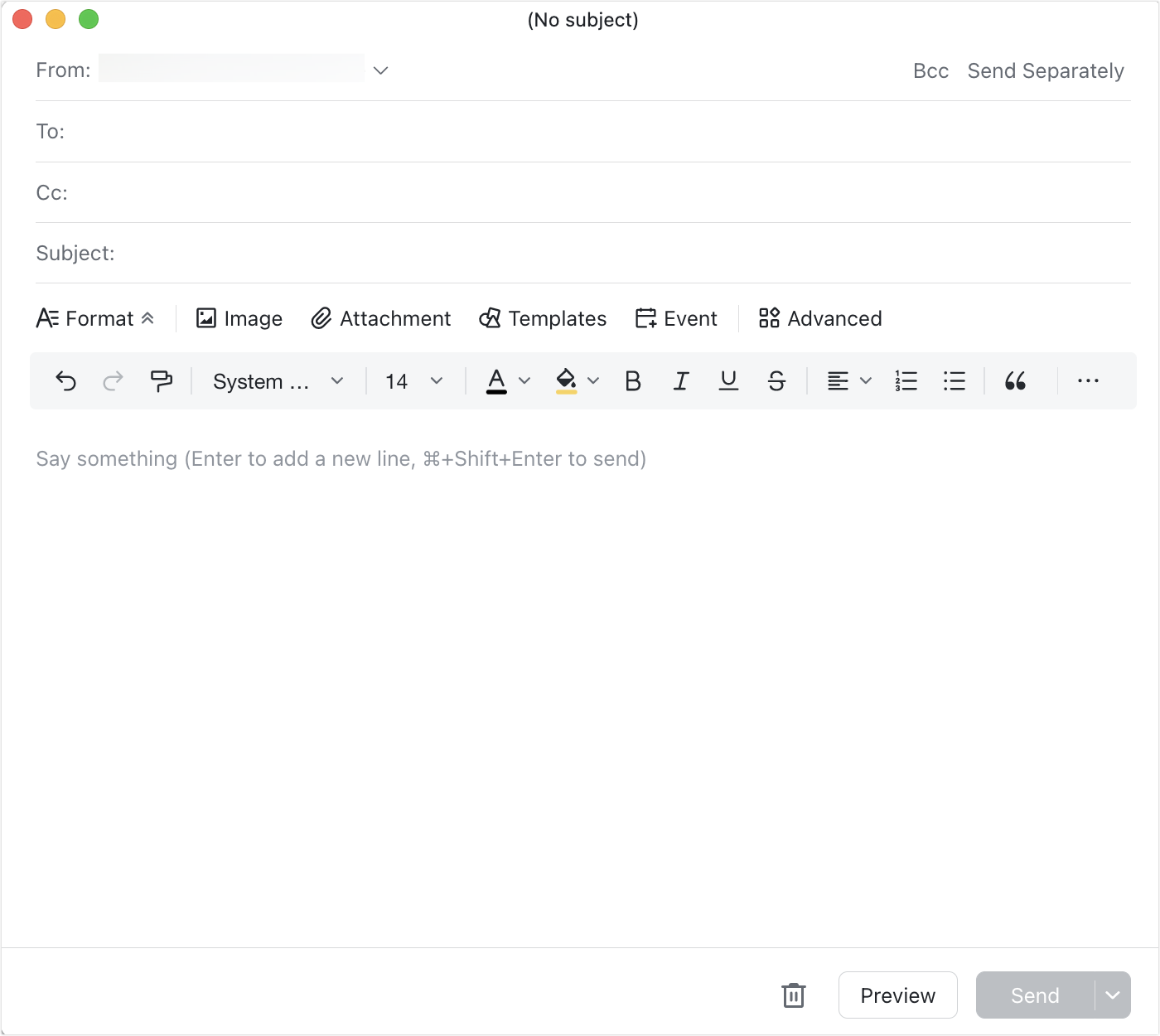The image size is (1160, 1036).
Task: Create an Event from the compose window
Action: (x=676, y=318)
